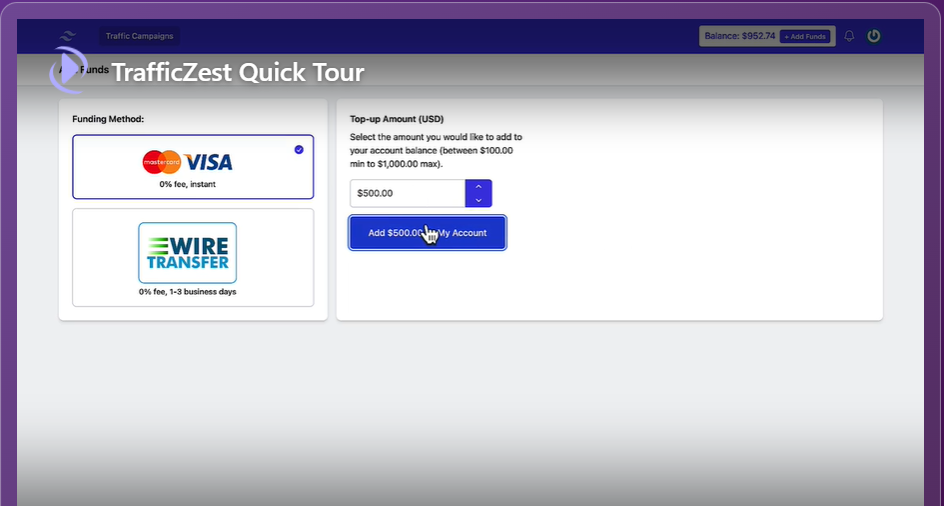Click the Mastercard logo
The width and height of the screenshot is (944, 506).
click(161, 162)
